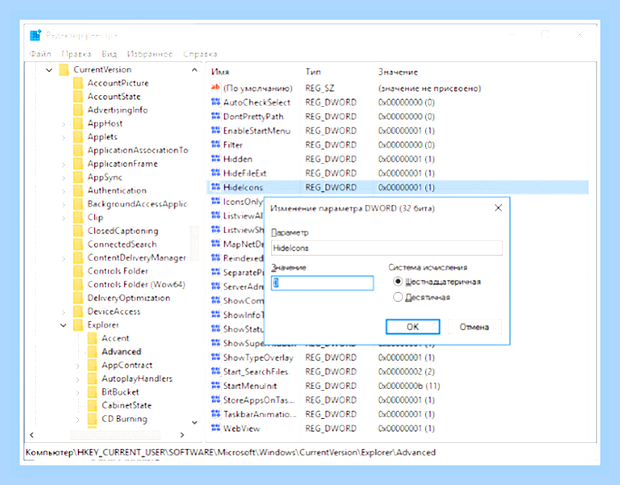Select the Controls Folder (Wow64) key
Viewport: 620px width, 485px height.
click(136, 285)
